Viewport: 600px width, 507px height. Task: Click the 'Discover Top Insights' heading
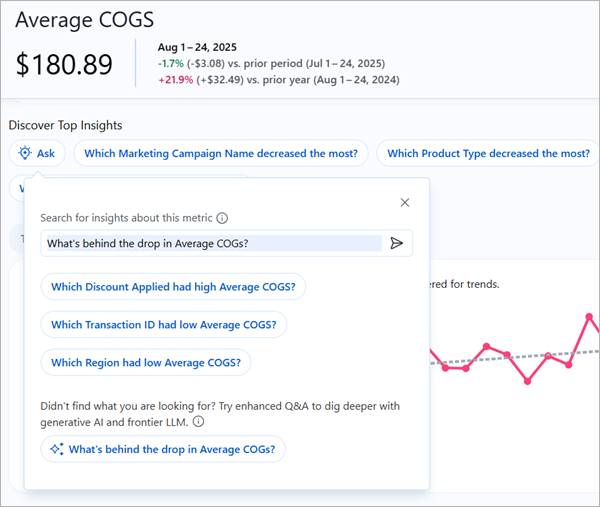point(65,125)
